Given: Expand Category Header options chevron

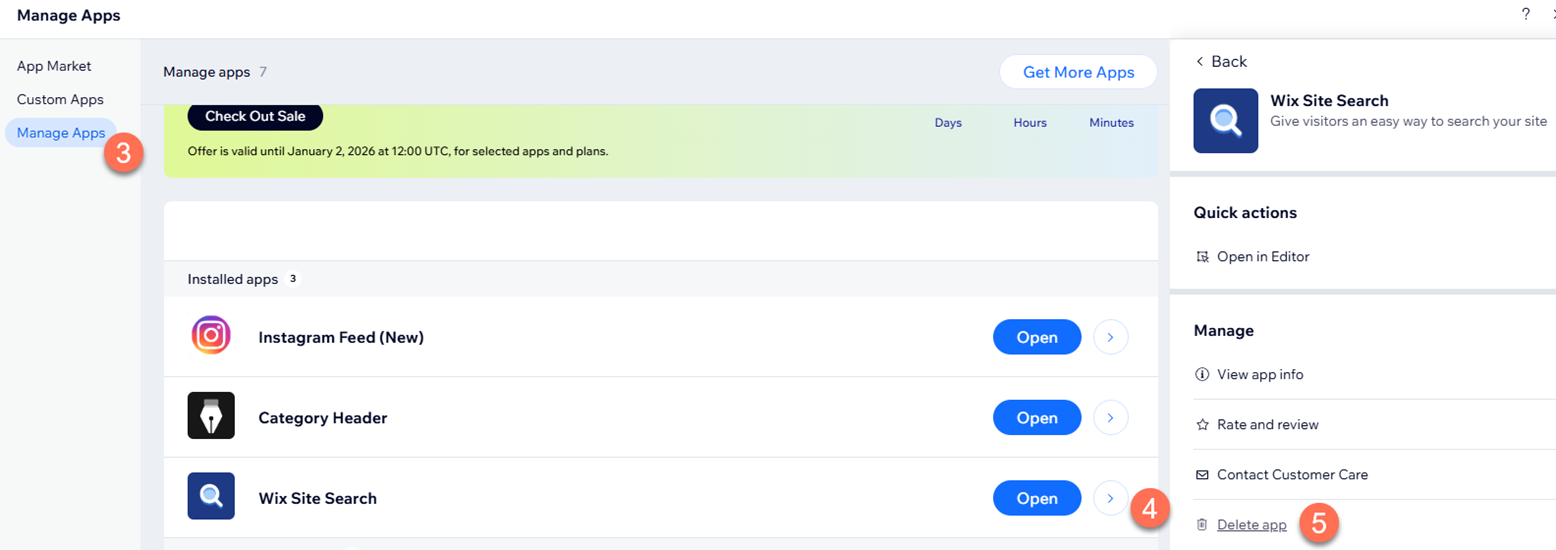Looking at the screenshot, I should [x=1111, y=417].
